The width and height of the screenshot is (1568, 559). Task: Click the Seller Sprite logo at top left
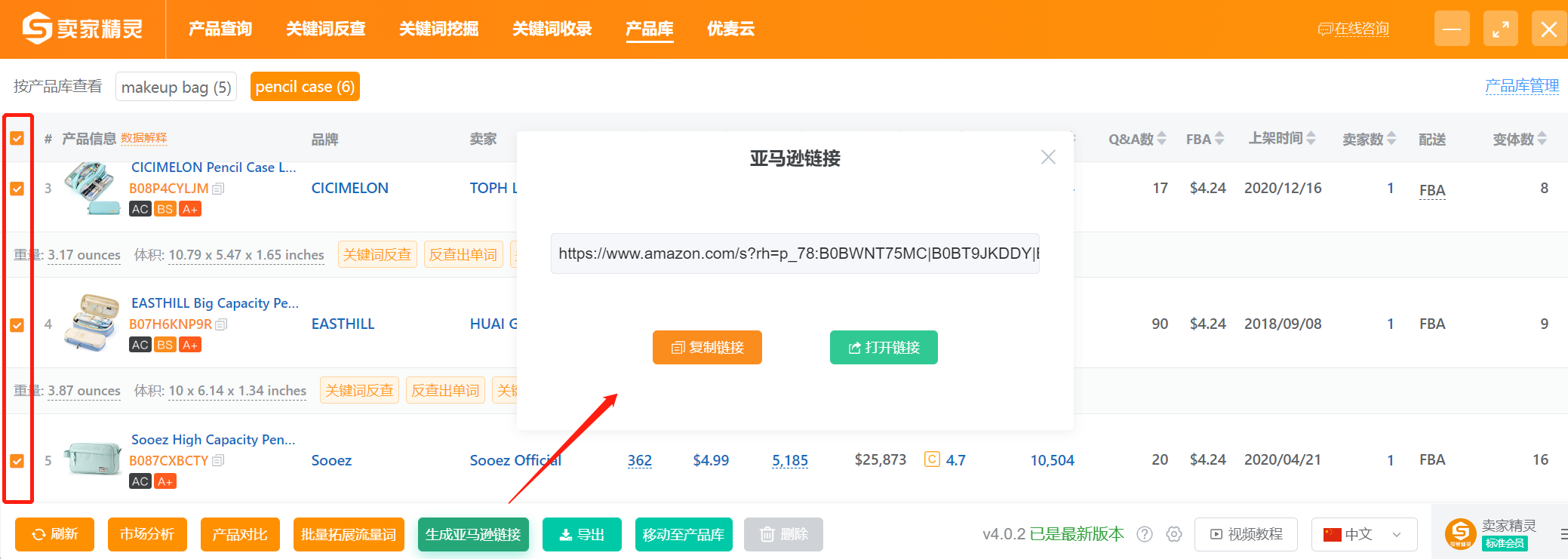pos(82,29)
